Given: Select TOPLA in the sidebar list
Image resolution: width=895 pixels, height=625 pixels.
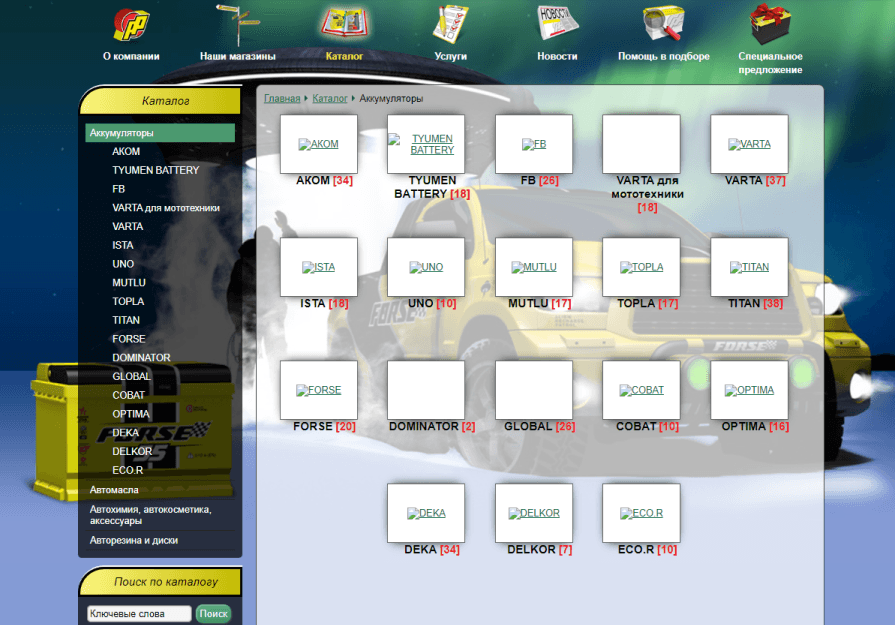Looking at the screenshot, I should [128, 301].
